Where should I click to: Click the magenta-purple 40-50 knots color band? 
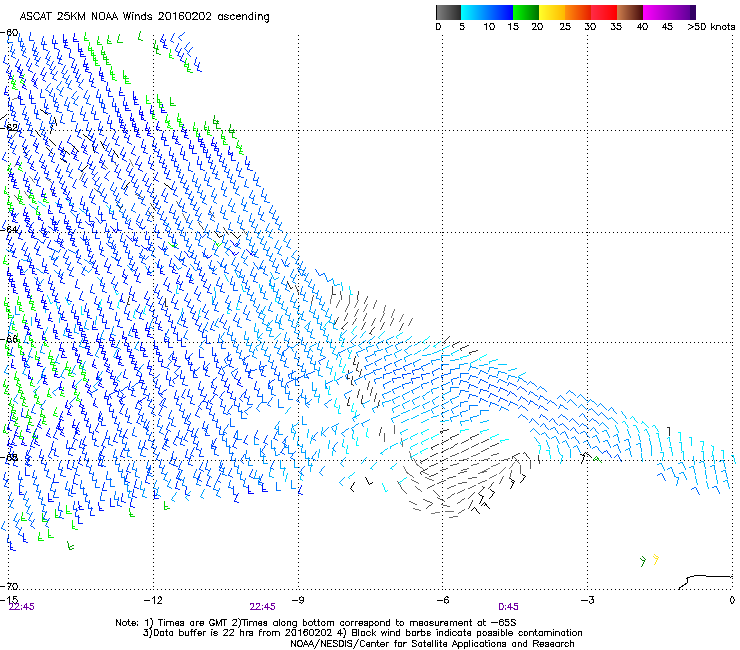click(669, 12)
